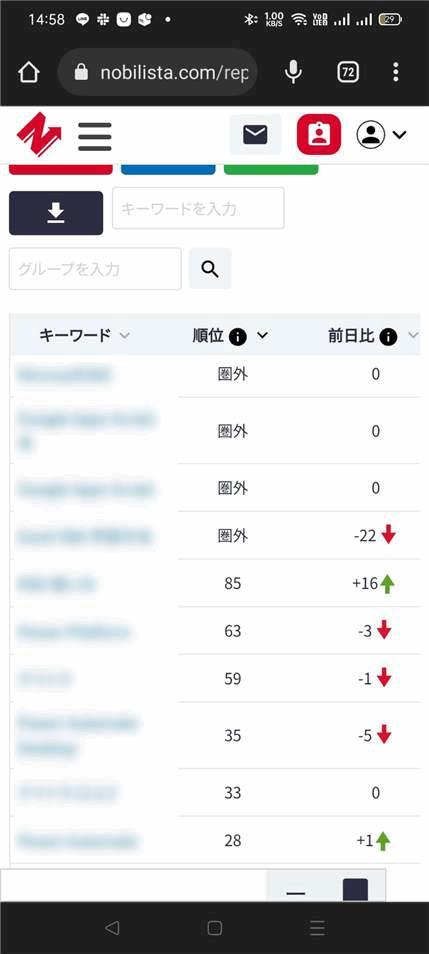Open the hamburger menu beside Nobilista logo
429x954 pixels.
95,136
